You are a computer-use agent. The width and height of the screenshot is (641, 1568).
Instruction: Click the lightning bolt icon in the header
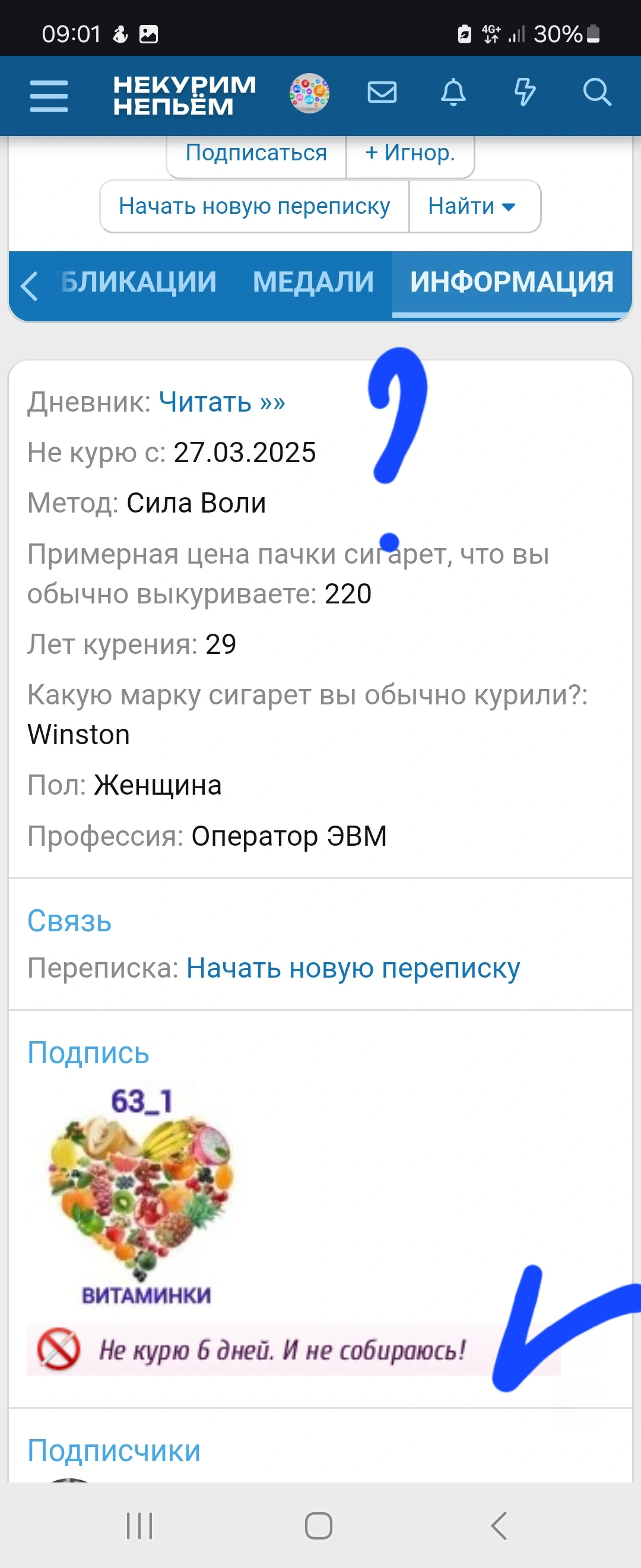[x=525, y=93]
